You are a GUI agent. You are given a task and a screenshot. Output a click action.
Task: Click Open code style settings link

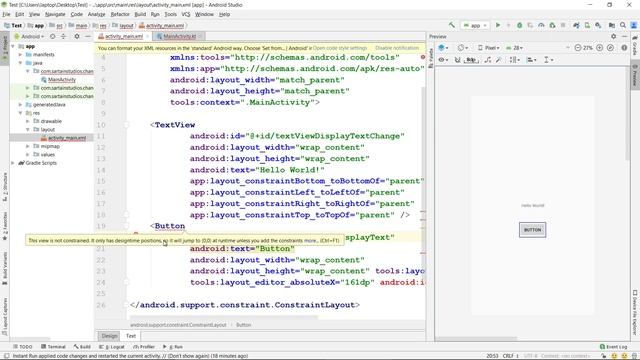pos(340,48)
